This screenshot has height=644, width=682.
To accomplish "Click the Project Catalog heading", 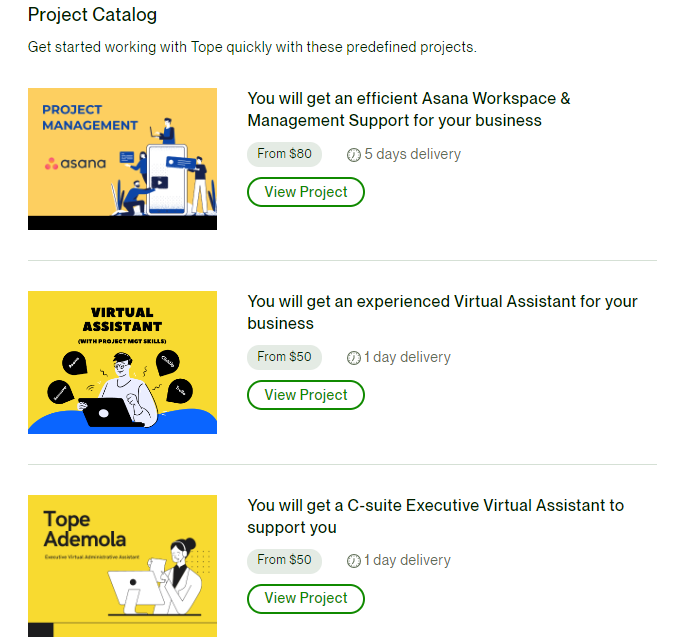I will pos(92,15).
